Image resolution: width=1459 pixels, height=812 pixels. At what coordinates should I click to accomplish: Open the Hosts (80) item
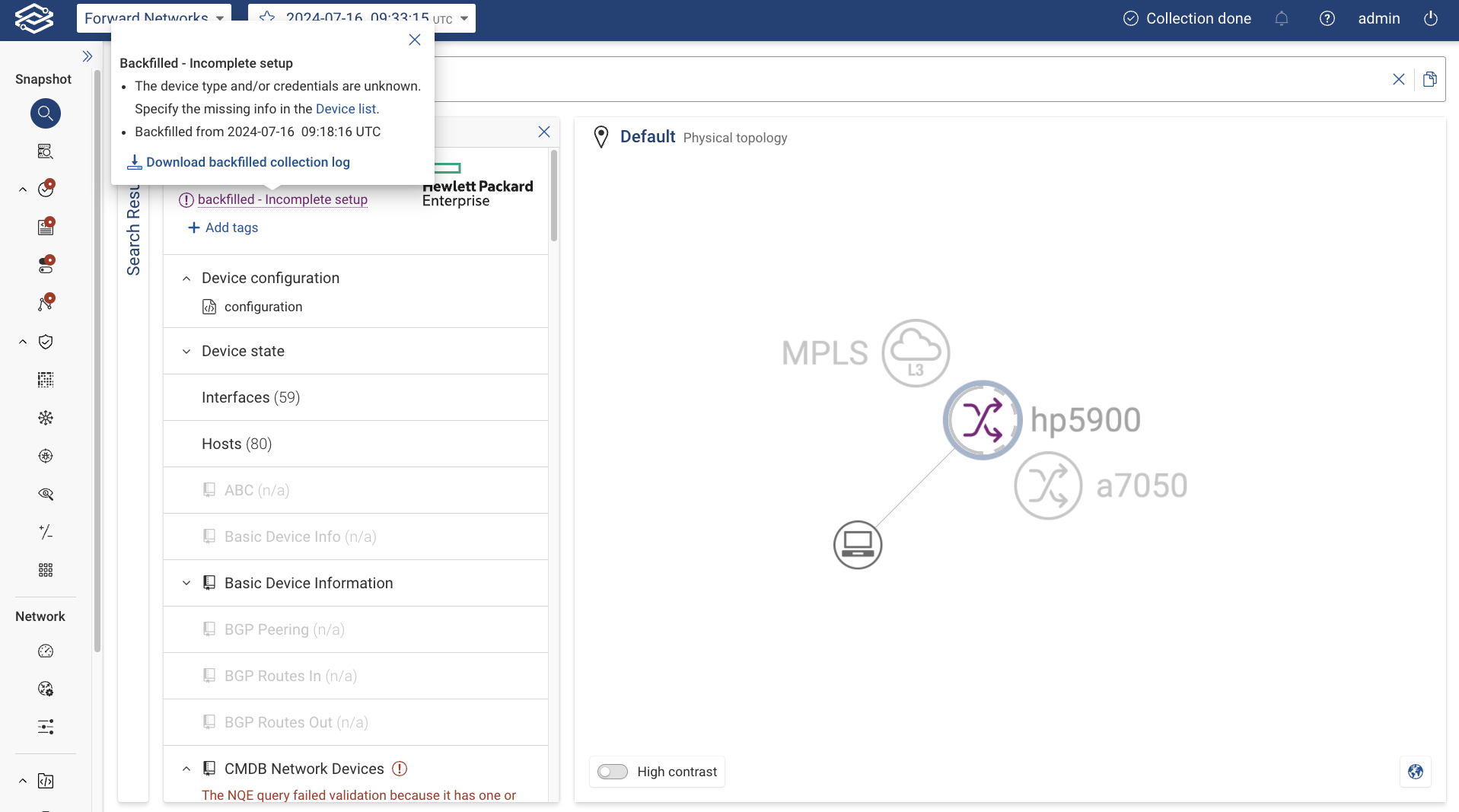236,444
